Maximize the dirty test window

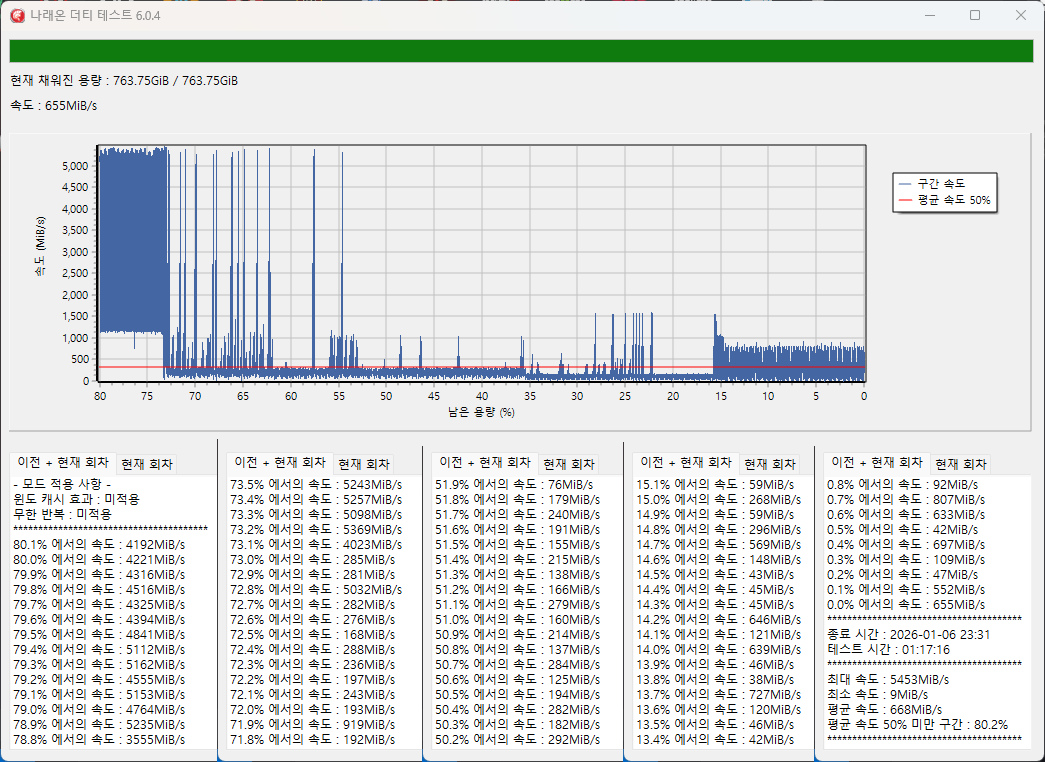[975, 15]
